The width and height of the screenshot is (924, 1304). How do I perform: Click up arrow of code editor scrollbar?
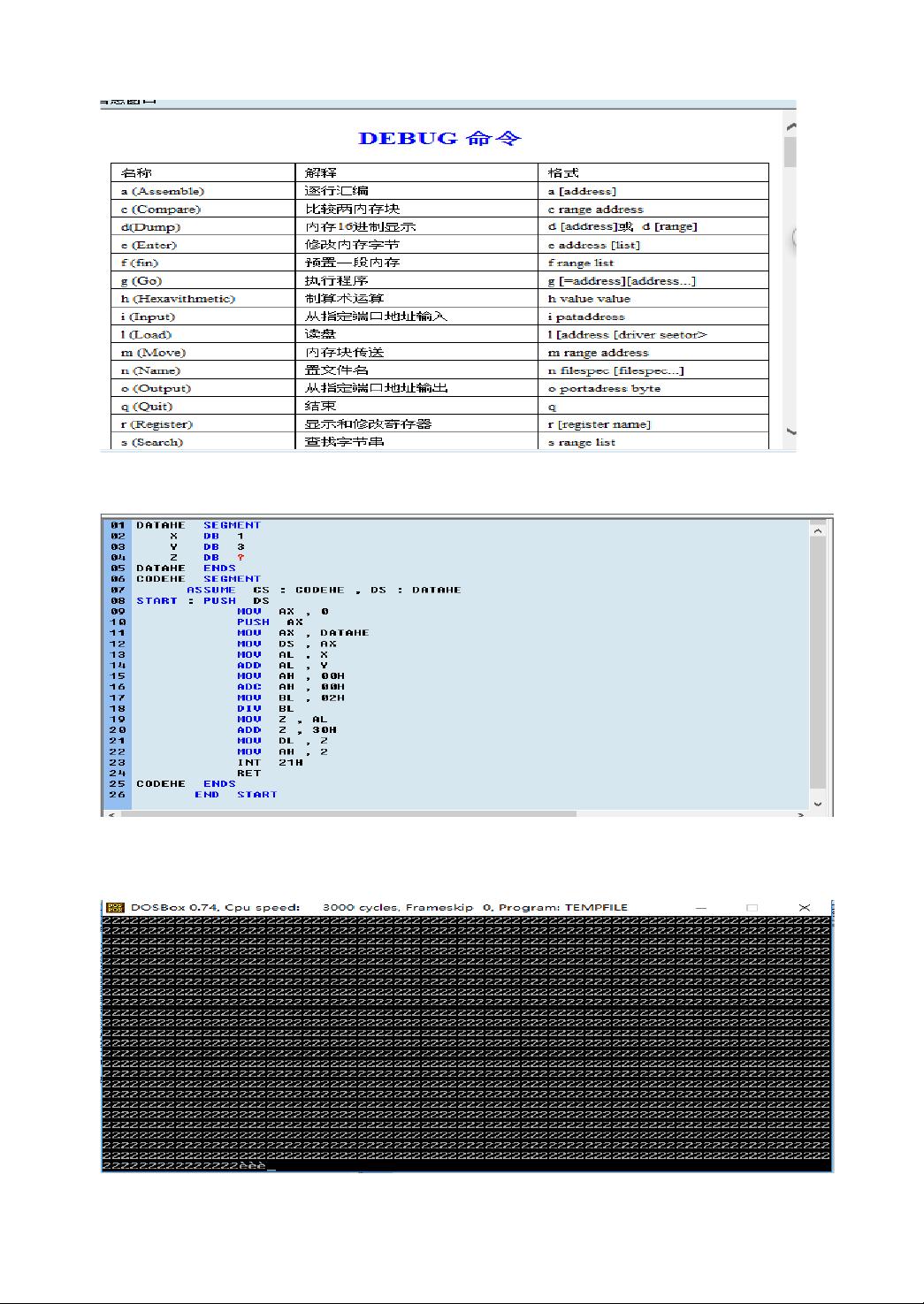click(x=818, y=530)
